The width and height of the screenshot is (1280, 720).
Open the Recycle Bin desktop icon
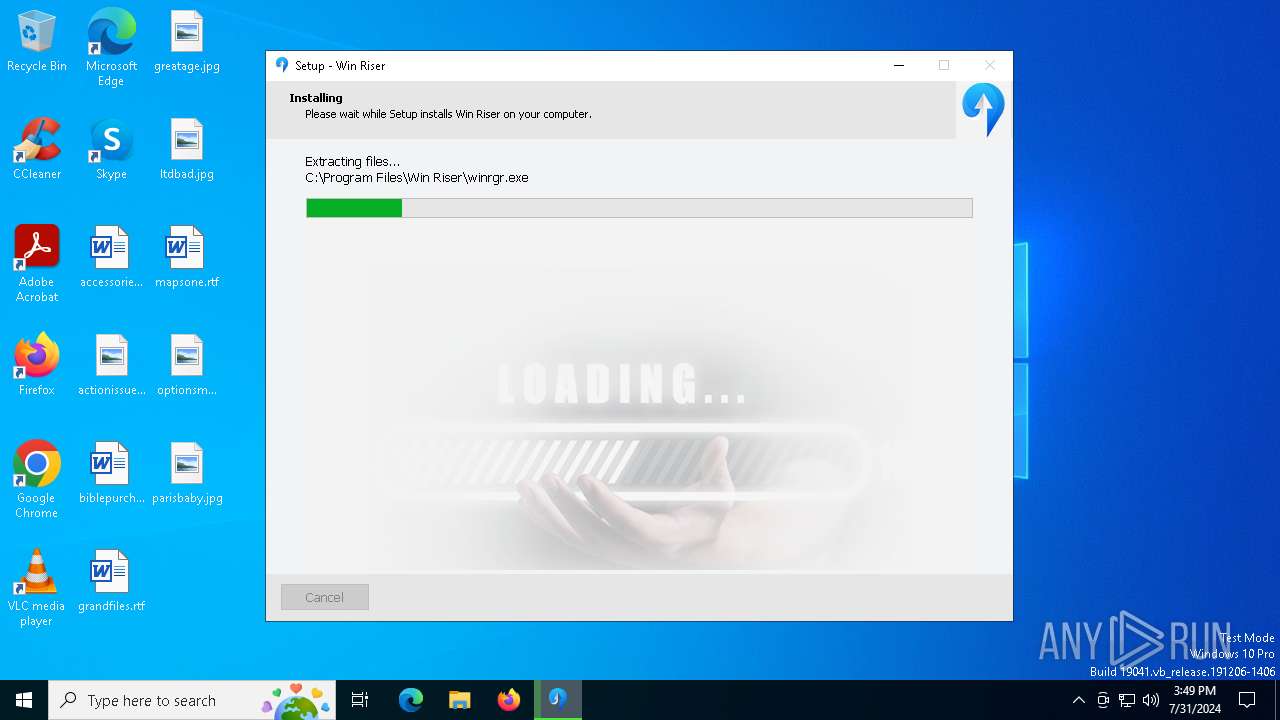37,41
